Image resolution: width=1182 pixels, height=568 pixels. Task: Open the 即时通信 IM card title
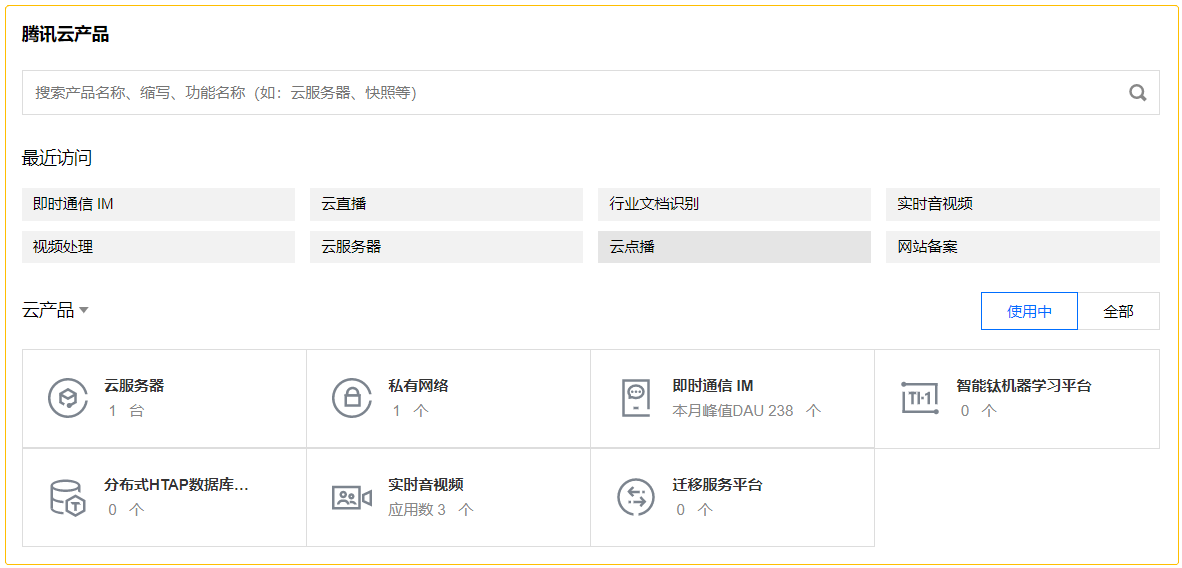[712, 386]
